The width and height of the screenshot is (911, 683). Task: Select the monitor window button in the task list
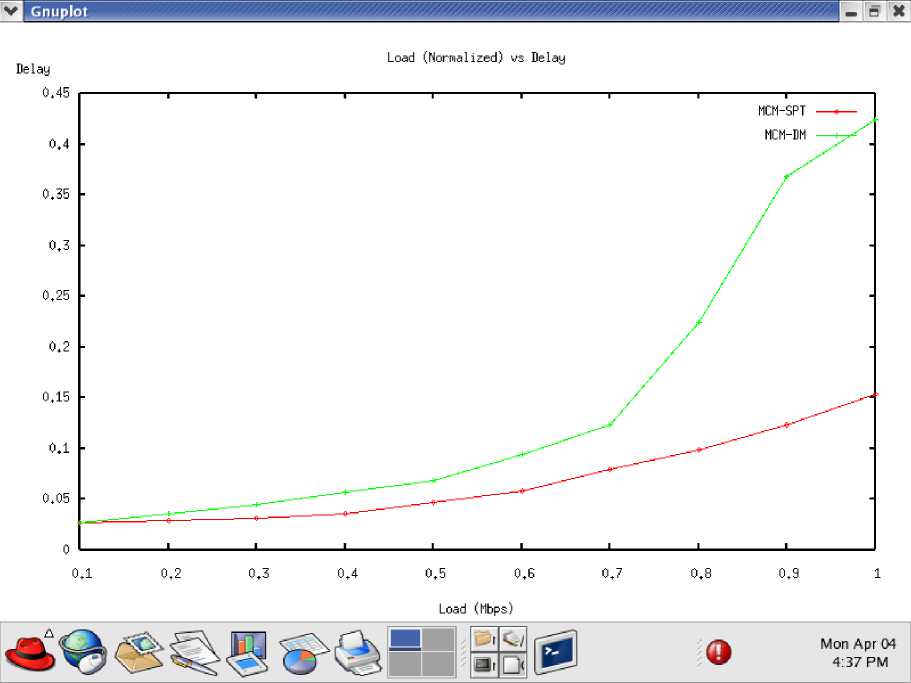point(484,664)
